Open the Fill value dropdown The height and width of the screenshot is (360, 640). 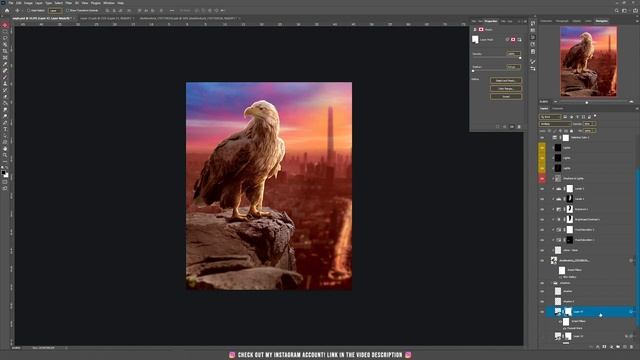coord(593,131)
